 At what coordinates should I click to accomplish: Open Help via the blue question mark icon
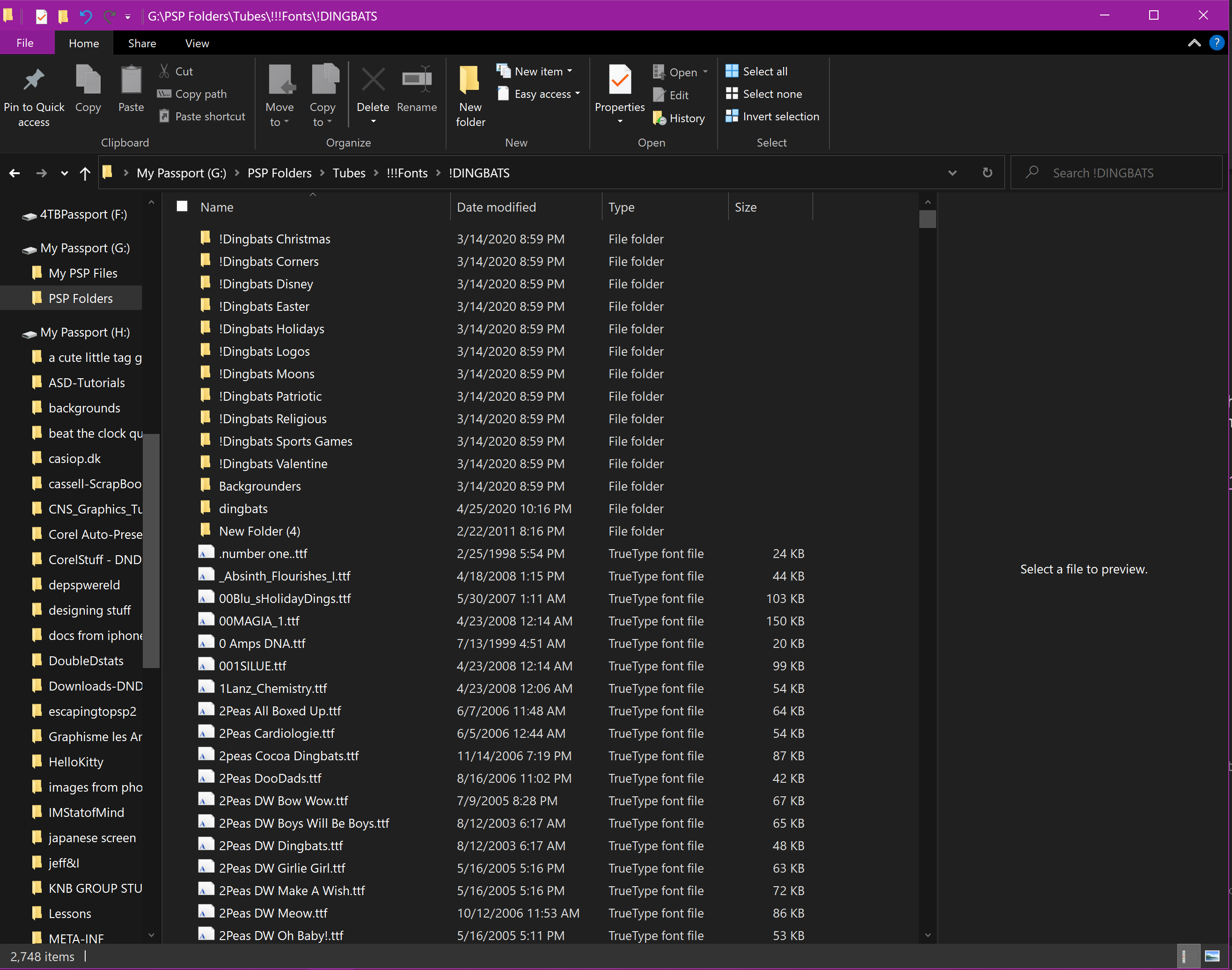click(1216, 43)
